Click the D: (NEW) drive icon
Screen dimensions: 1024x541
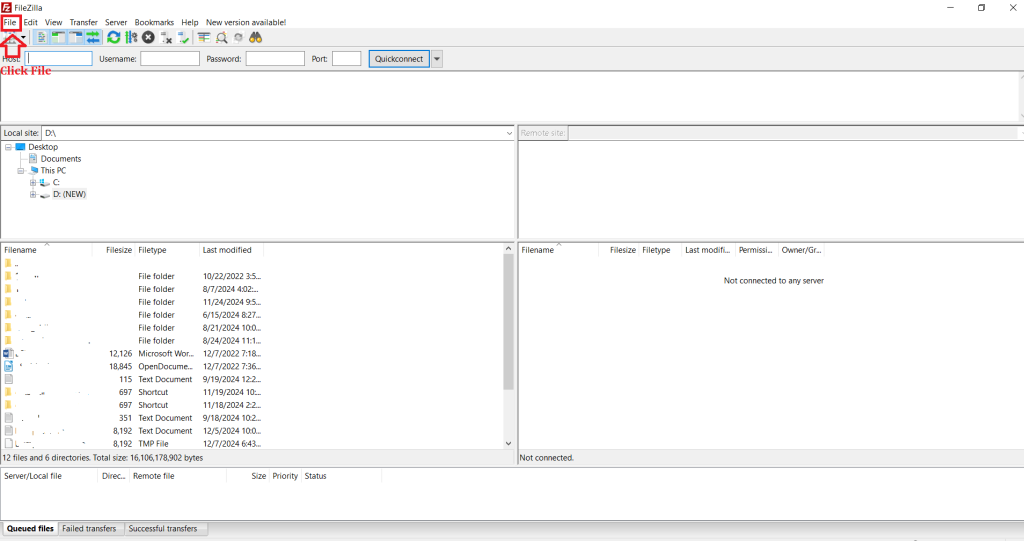tap(44, 195)
